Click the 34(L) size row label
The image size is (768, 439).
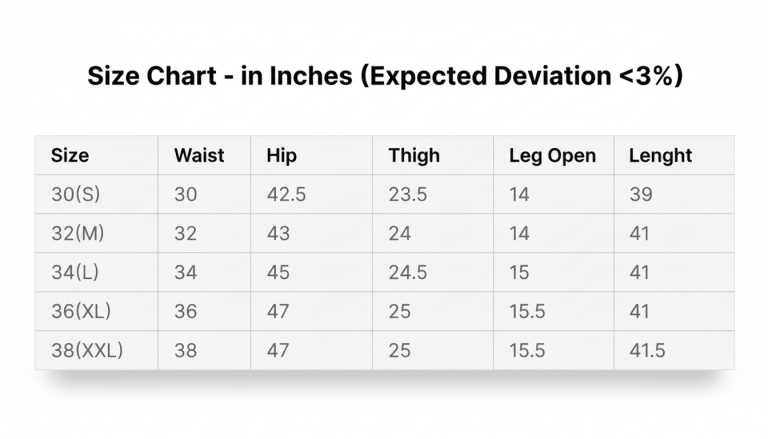tap(76, 272)
